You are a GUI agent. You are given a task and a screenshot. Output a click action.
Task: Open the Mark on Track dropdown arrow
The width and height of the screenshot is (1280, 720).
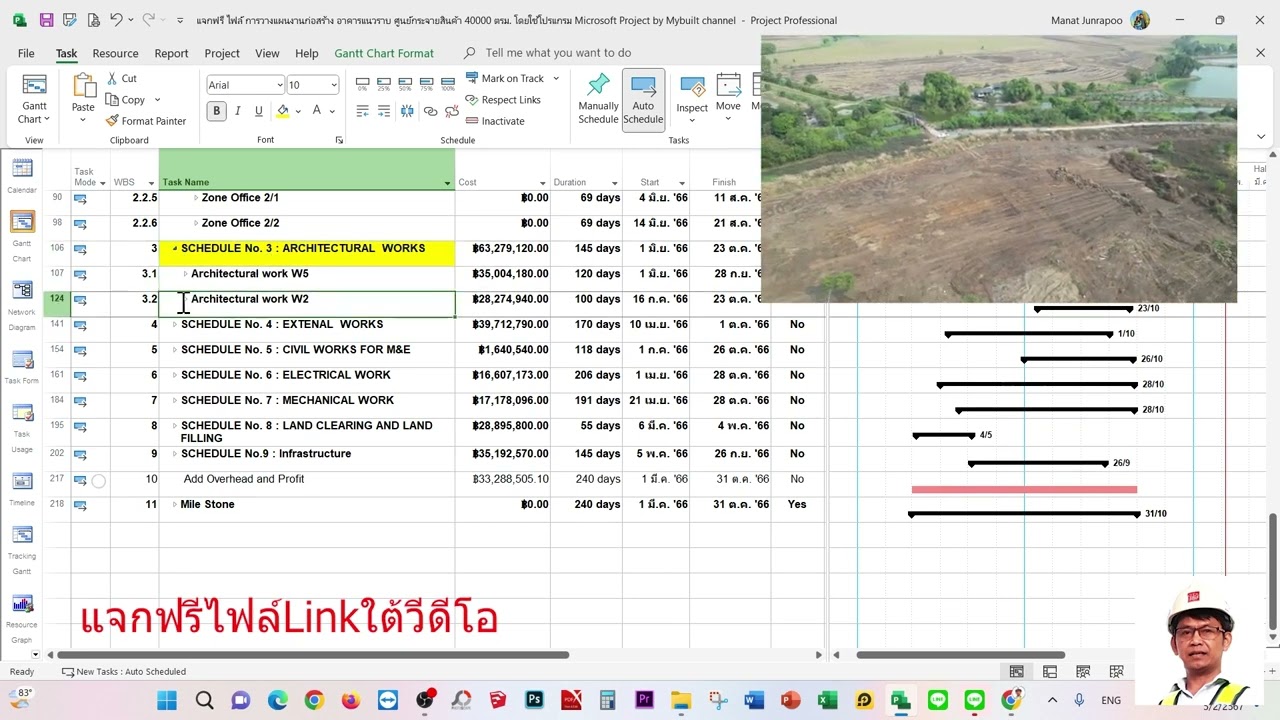(556, 78)
